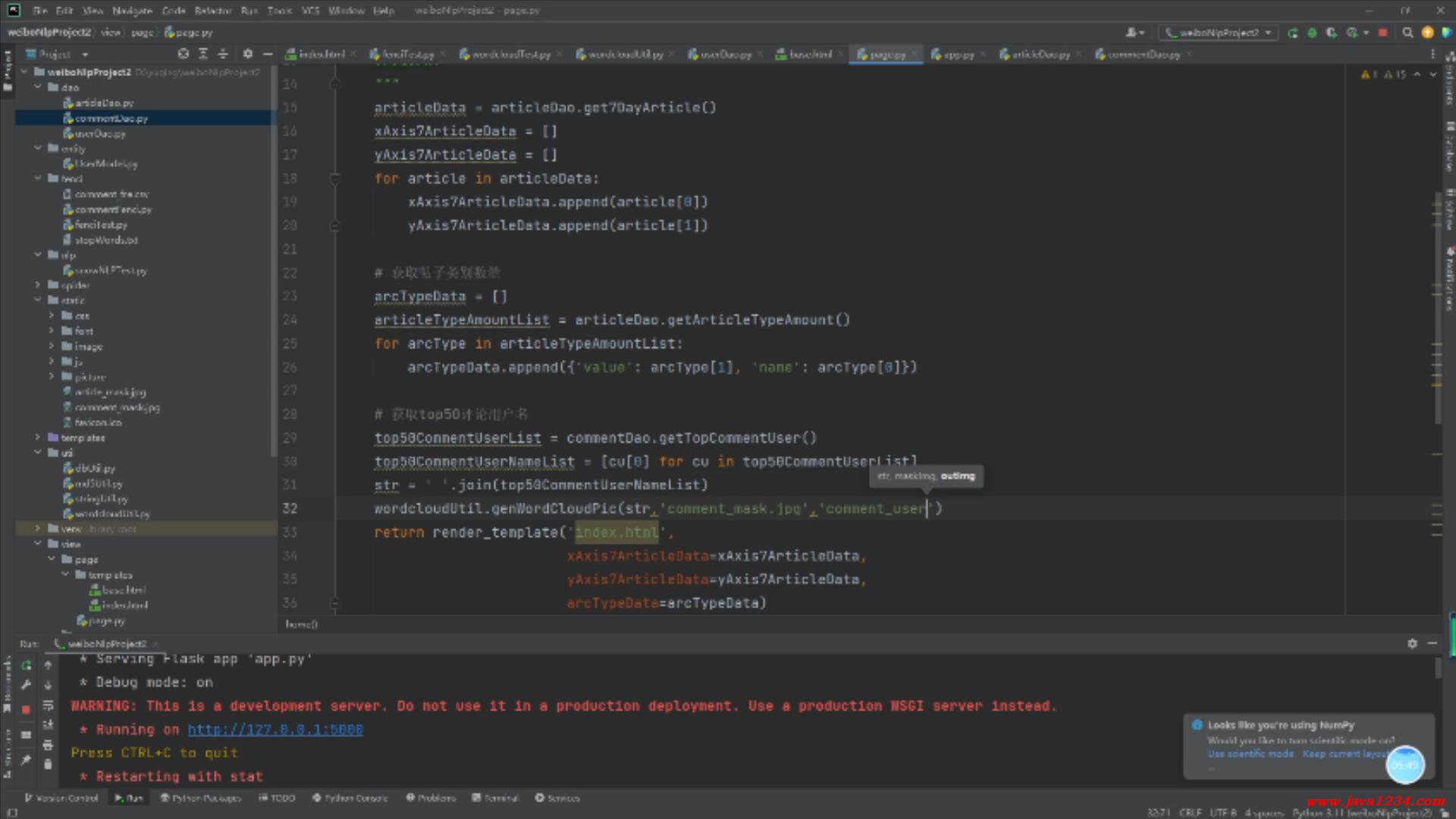The width and height of the screenshot is (1456, 819).
Task: Click the Debug bug icon
Action: [1312, 33]
